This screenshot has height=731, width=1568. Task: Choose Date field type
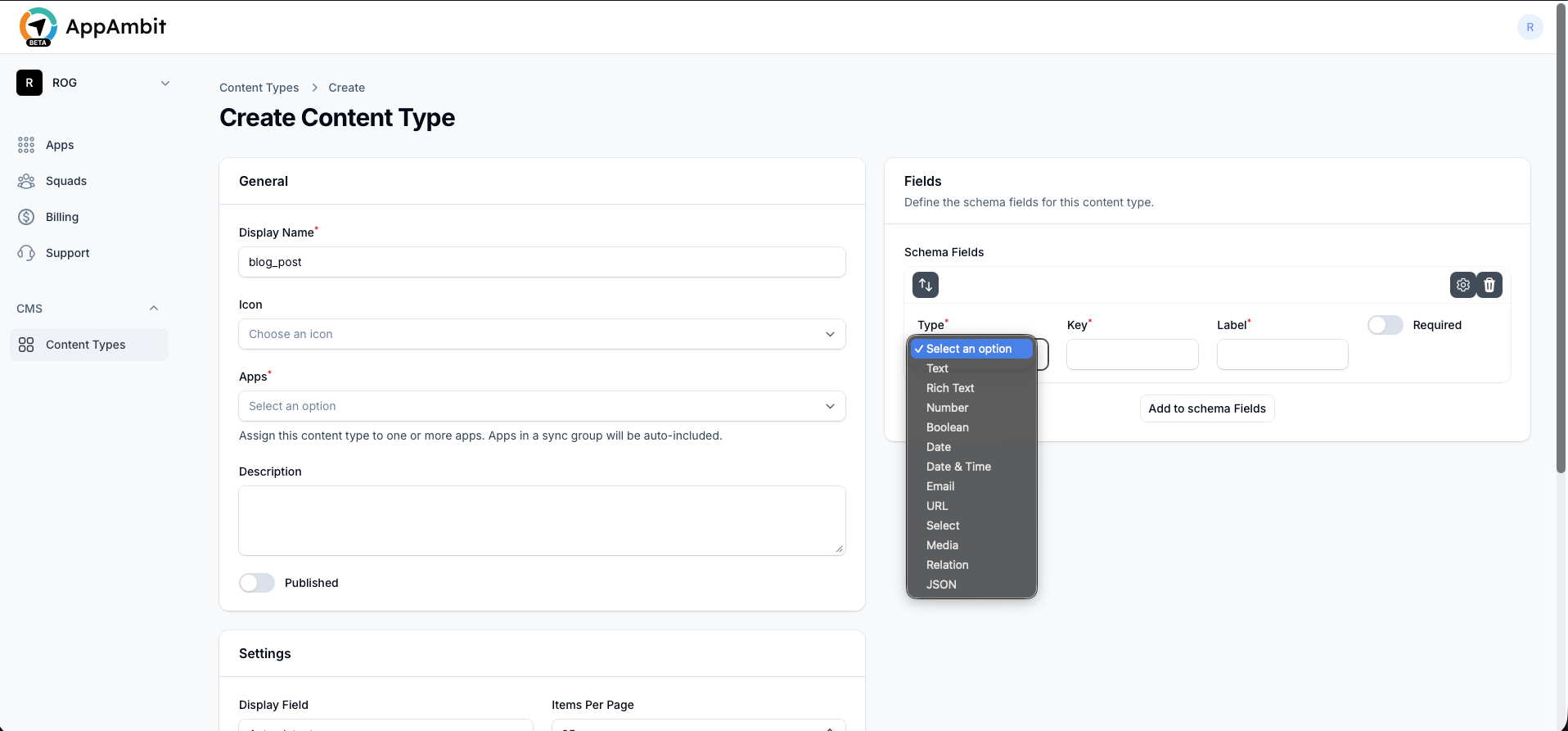(x=971, y=447)
